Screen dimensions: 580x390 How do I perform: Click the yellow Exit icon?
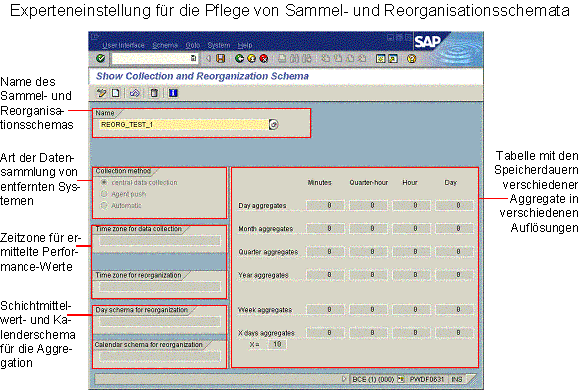(252, 58)
